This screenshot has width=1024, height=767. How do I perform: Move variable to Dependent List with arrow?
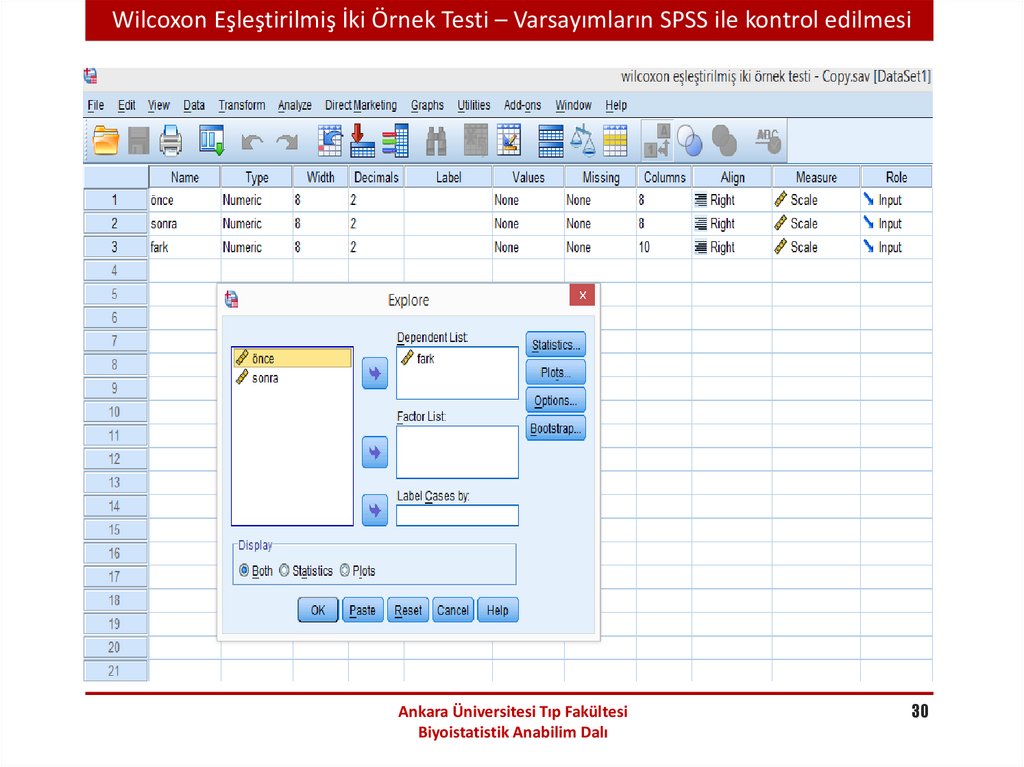tap(374, 373)
